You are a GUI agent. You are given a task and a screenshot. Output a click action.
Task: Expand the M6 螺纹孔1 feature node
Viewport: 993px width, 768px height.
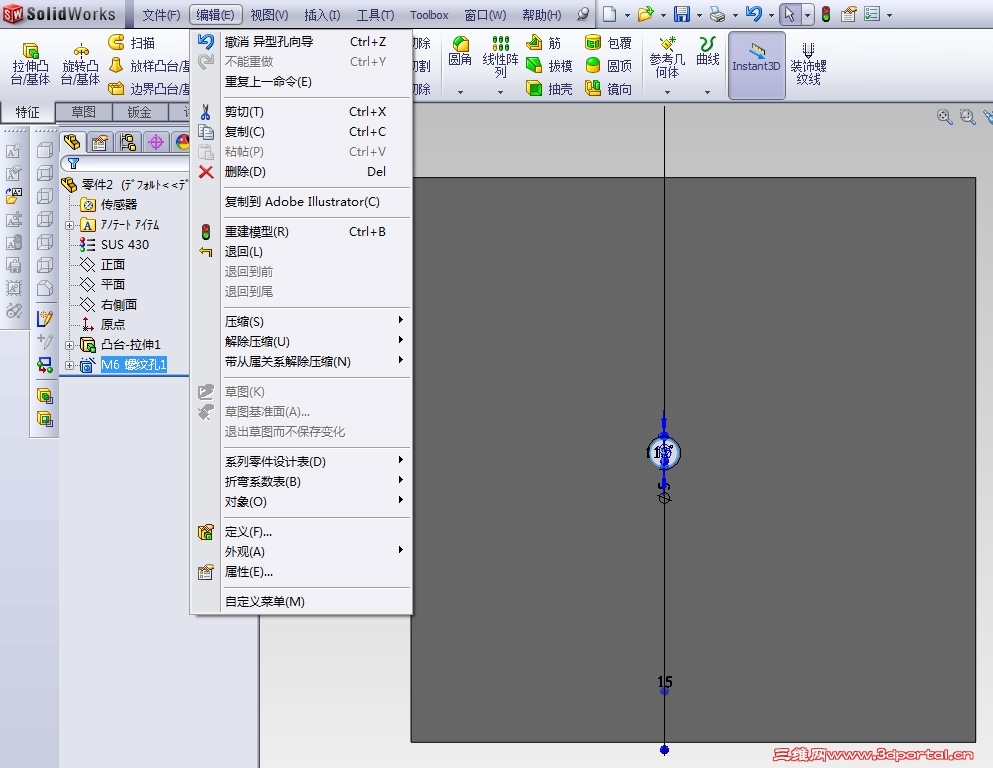(69, 365)
